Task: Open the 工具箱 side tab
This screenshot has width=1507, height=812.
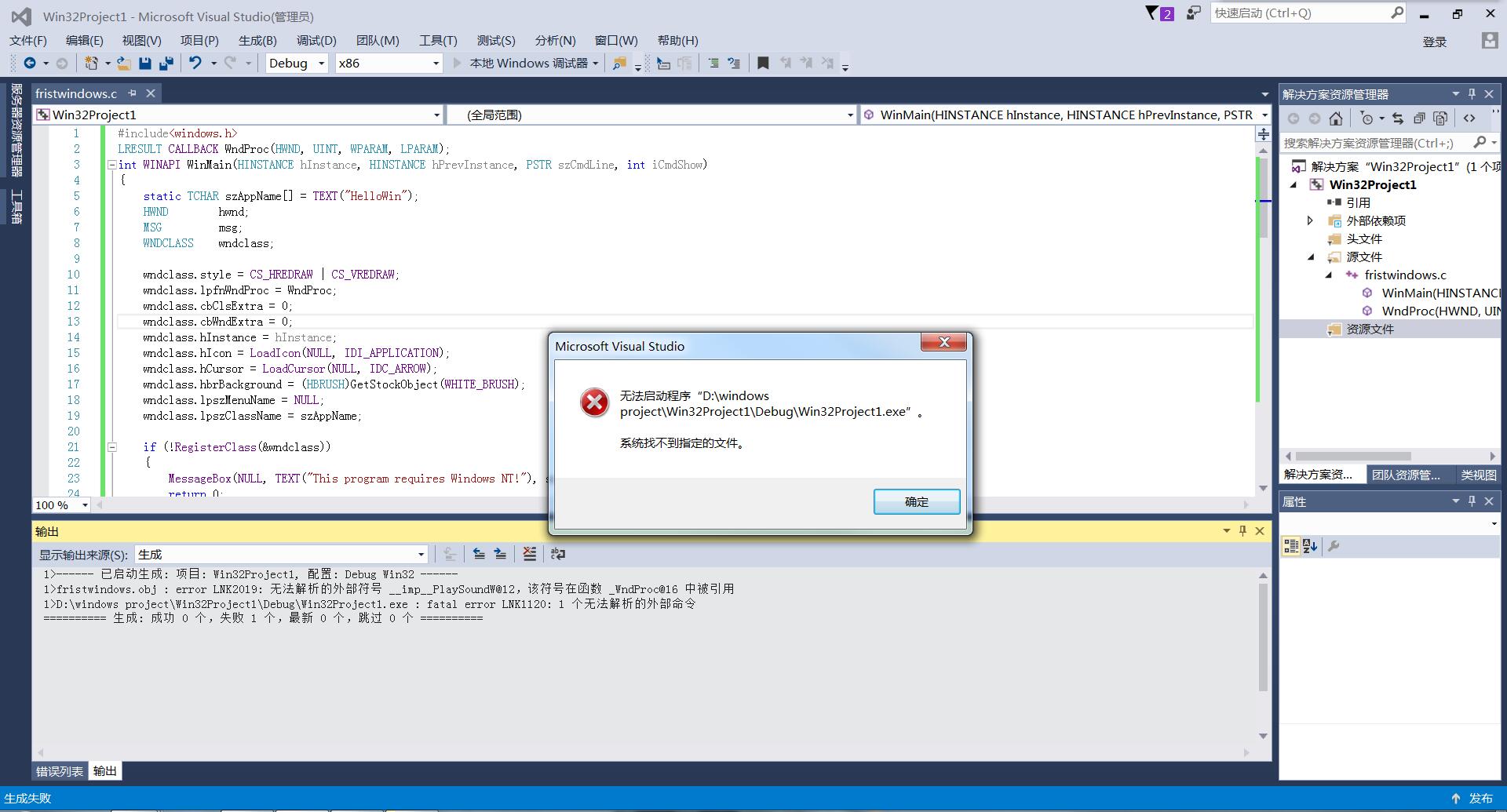Action: 16,206
